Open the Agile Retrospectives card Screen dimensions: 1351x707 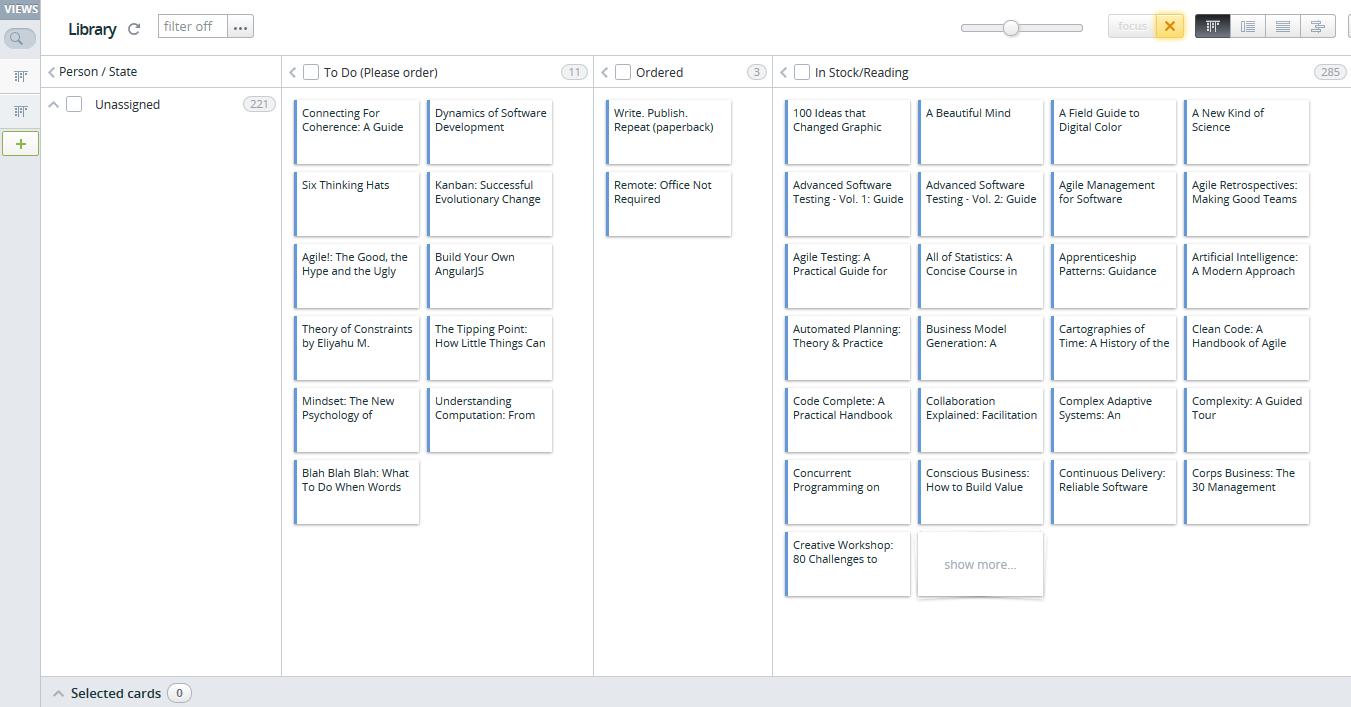[1247, 204]
